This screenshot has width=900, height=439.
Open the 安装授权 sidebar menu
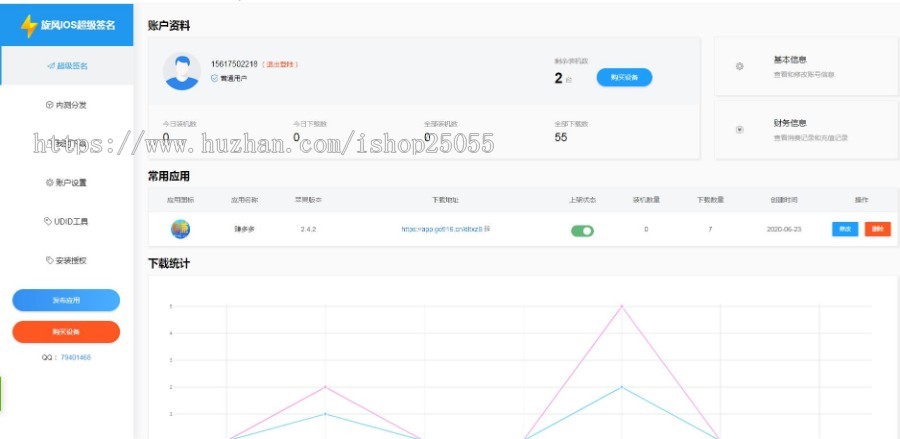point(67,260)
